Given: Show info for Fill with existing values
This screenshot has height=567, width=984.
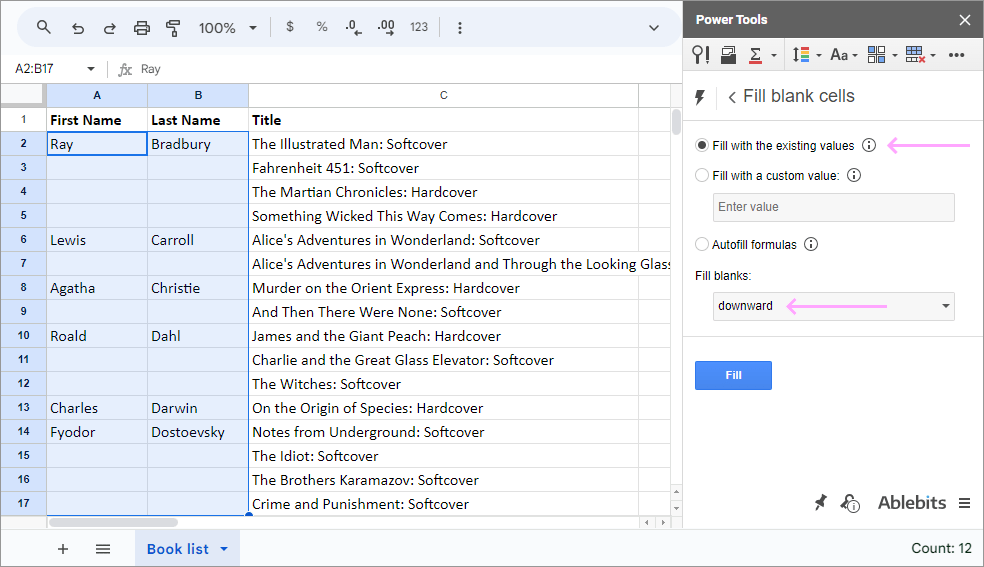Looking at the screenshot, I should click(869, 146).
